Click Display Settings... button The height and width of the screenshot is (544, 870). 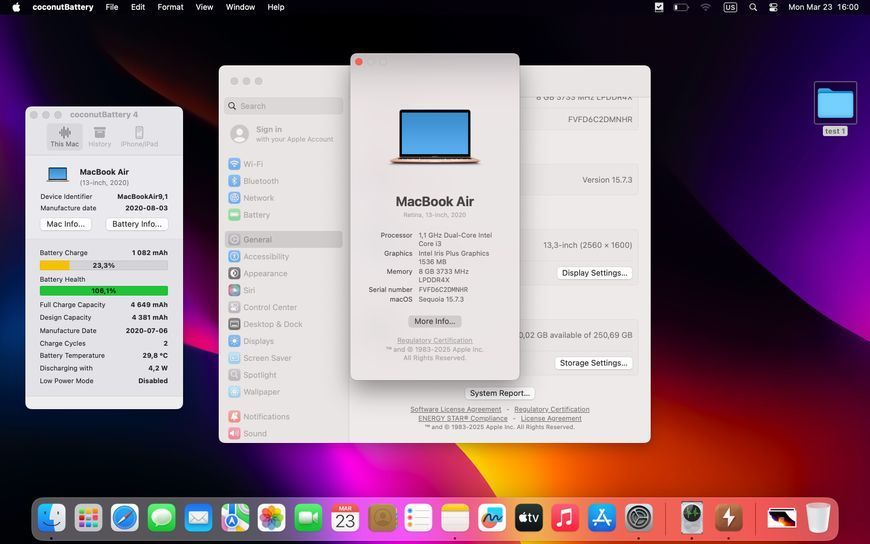point(594,273)
